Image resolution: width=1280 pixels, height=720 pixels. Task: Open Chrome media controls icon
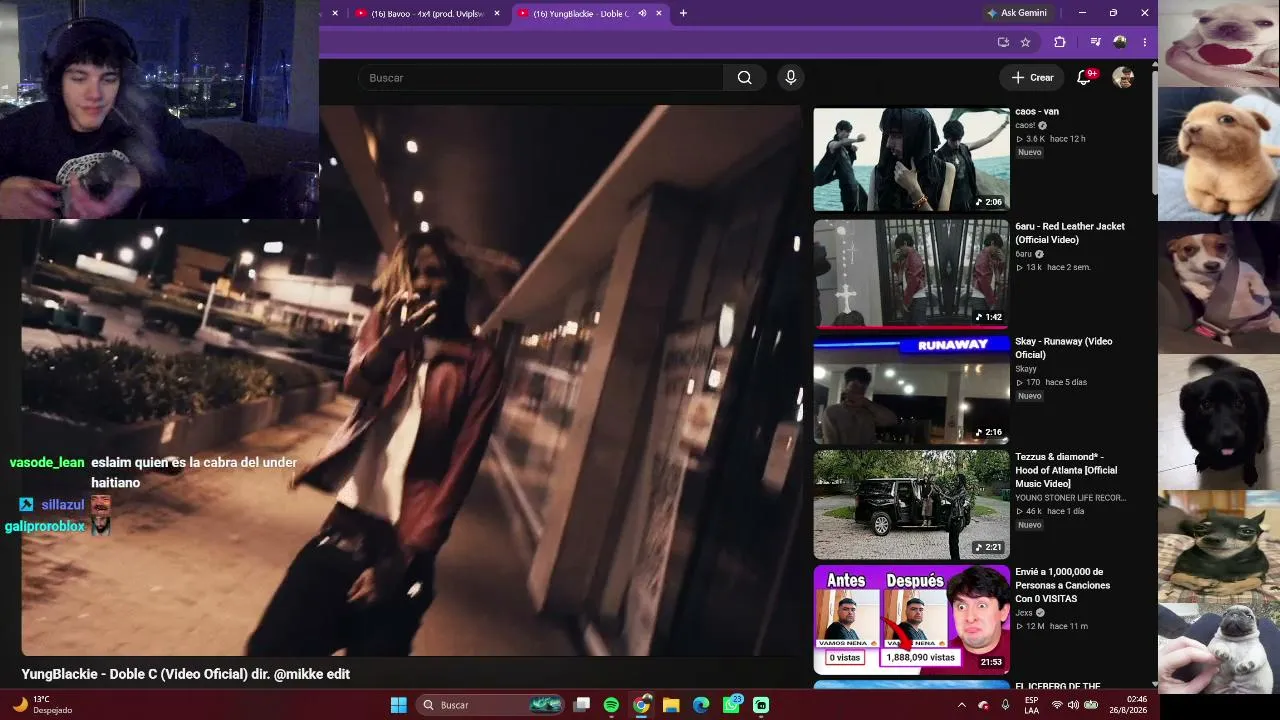tap(1096, 42)
